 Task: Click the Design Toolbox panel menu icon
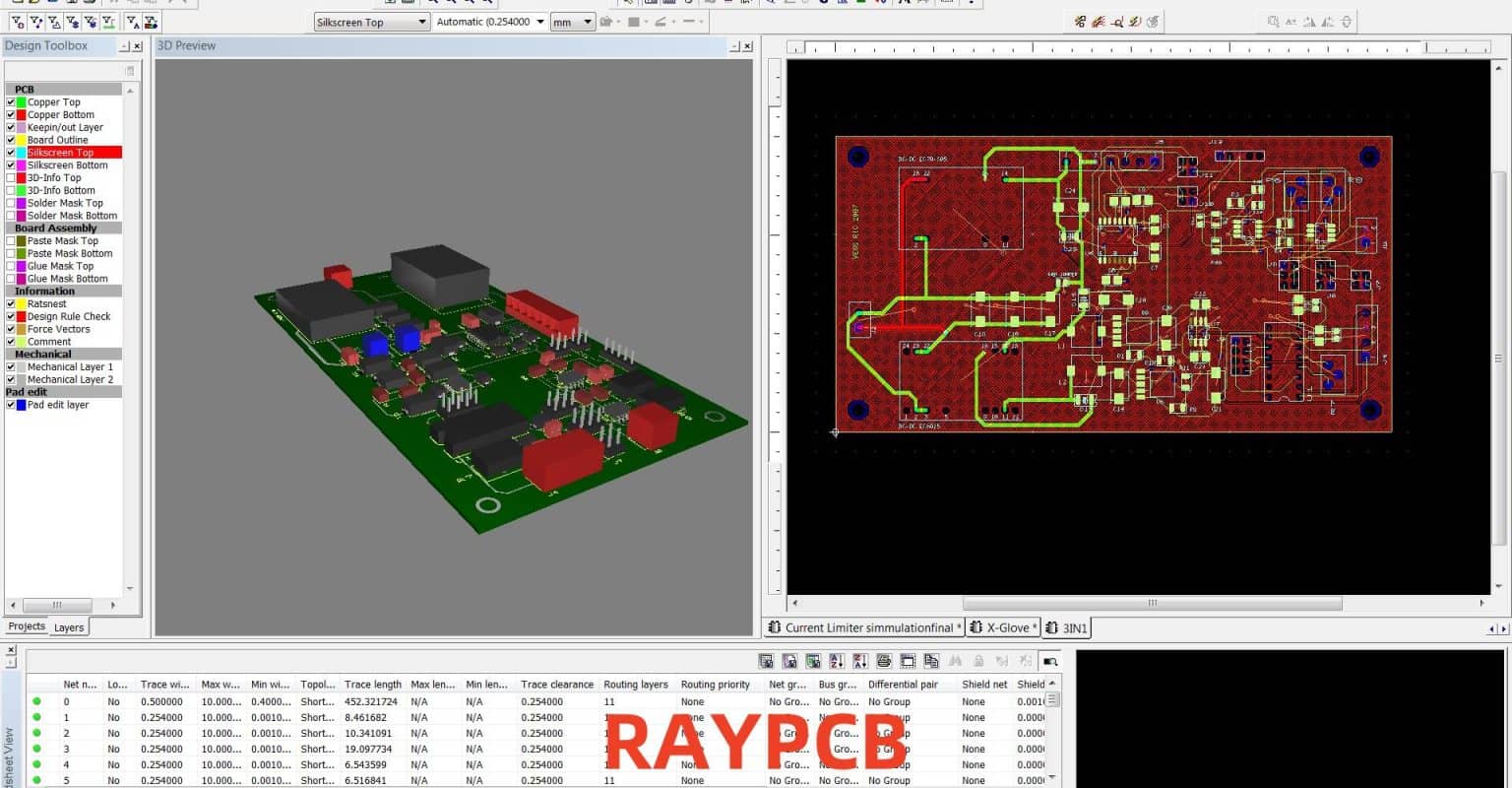129,70
